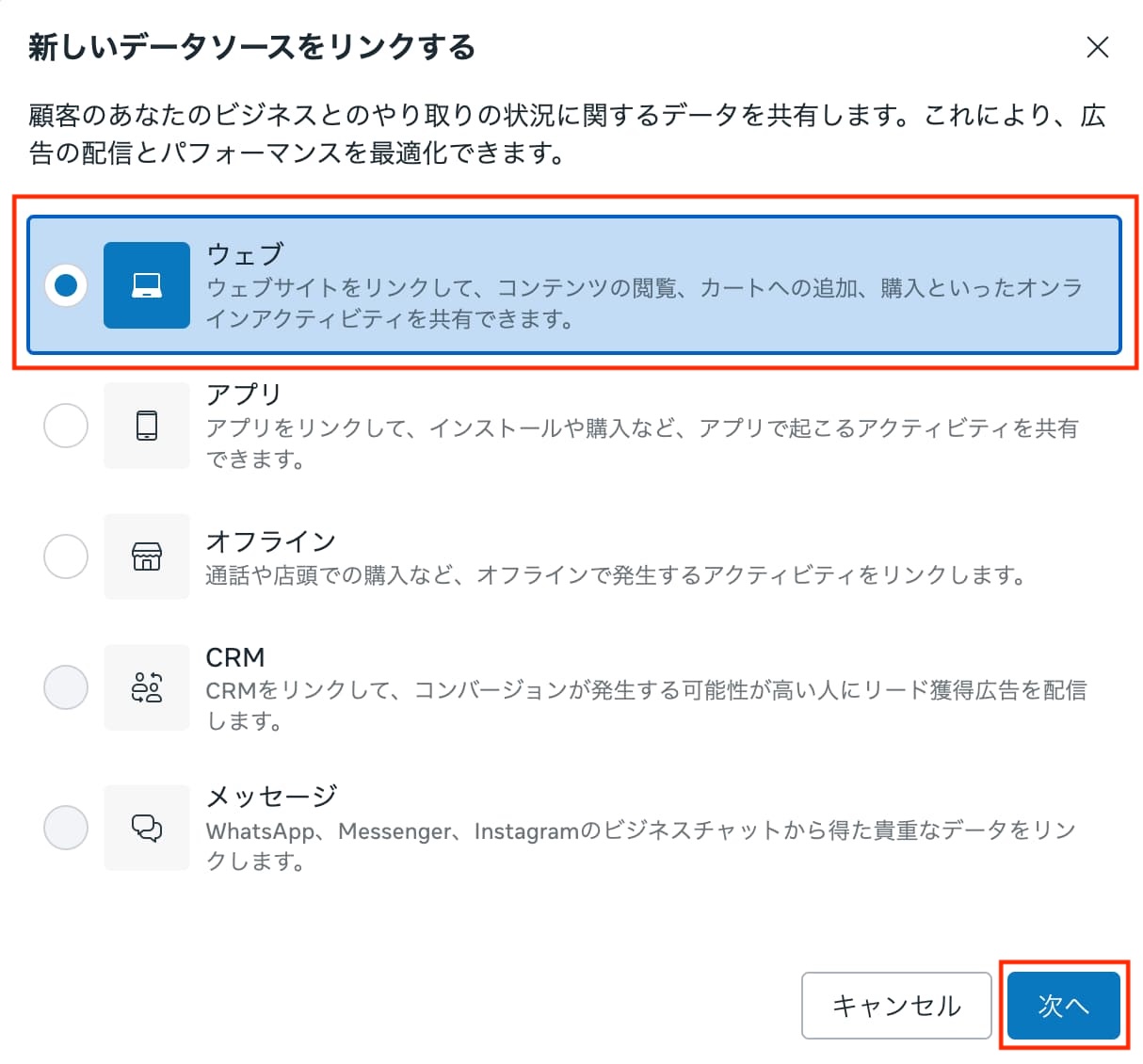Click the 次へ button

pyautogui.click(x=1064, y=1006)
